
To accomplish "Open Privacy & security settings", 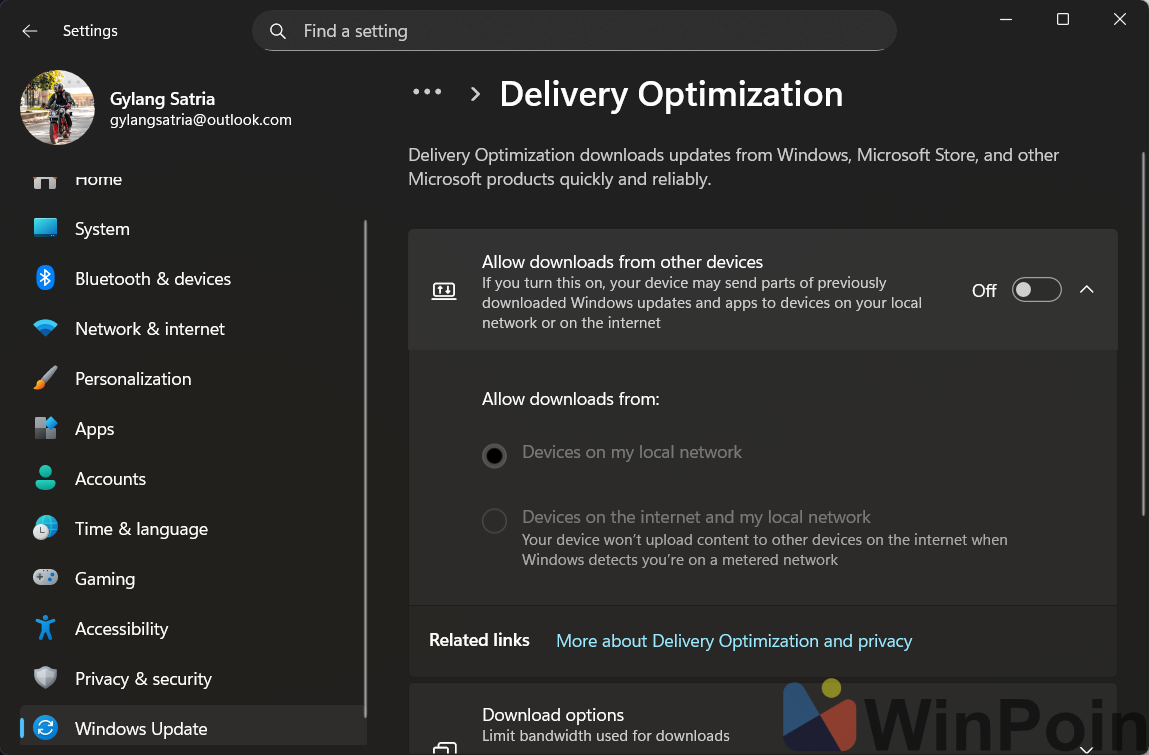I will (x=192, y=678).
